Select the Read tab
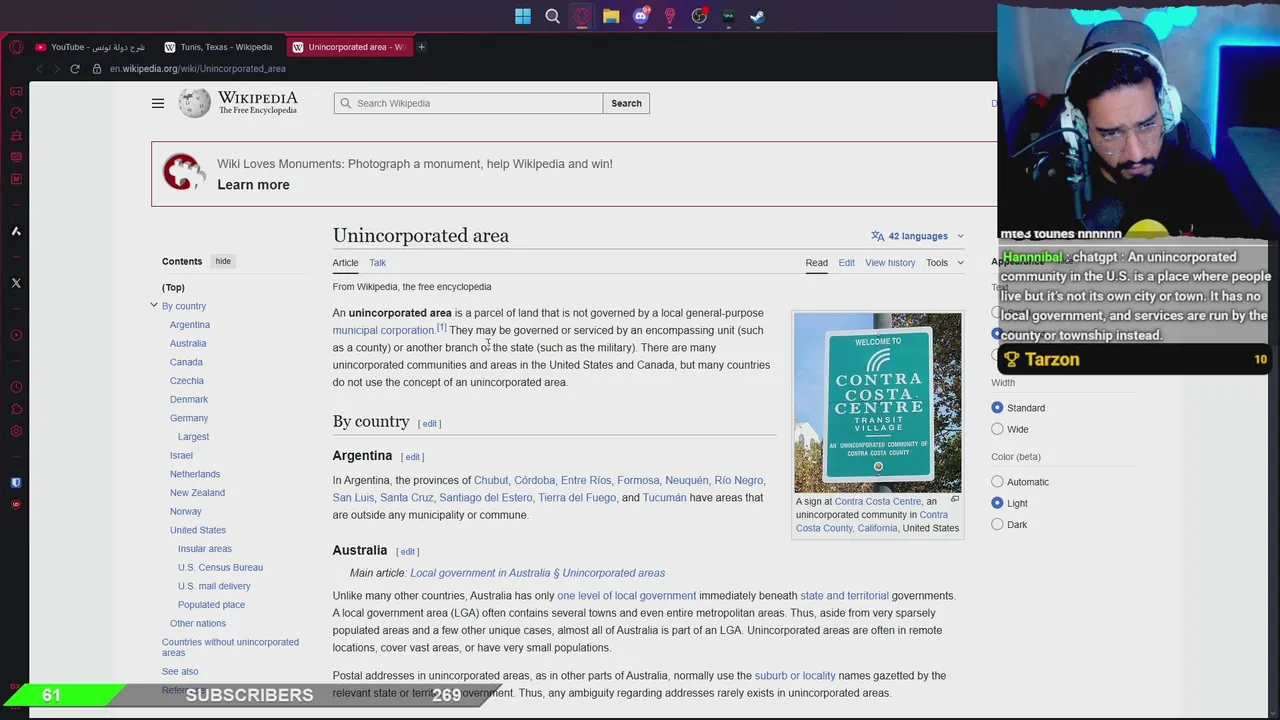Image resolution: width=1280 pixels, height=720 pixels. [817, 263]
